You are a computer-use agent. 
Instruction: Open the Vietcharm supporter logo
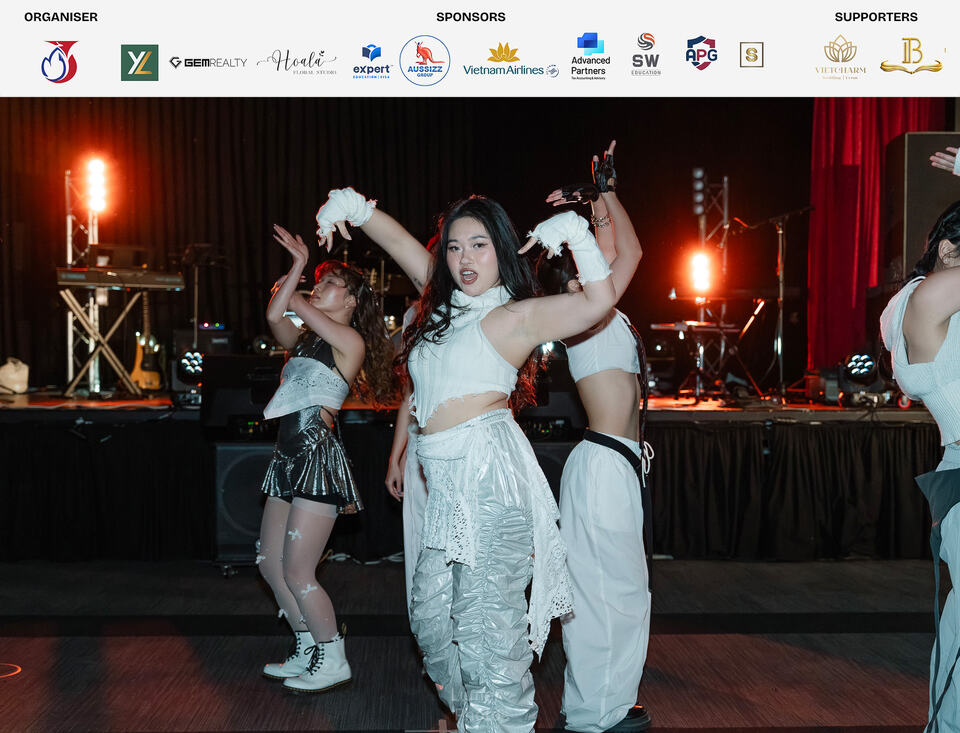(841, 57)
